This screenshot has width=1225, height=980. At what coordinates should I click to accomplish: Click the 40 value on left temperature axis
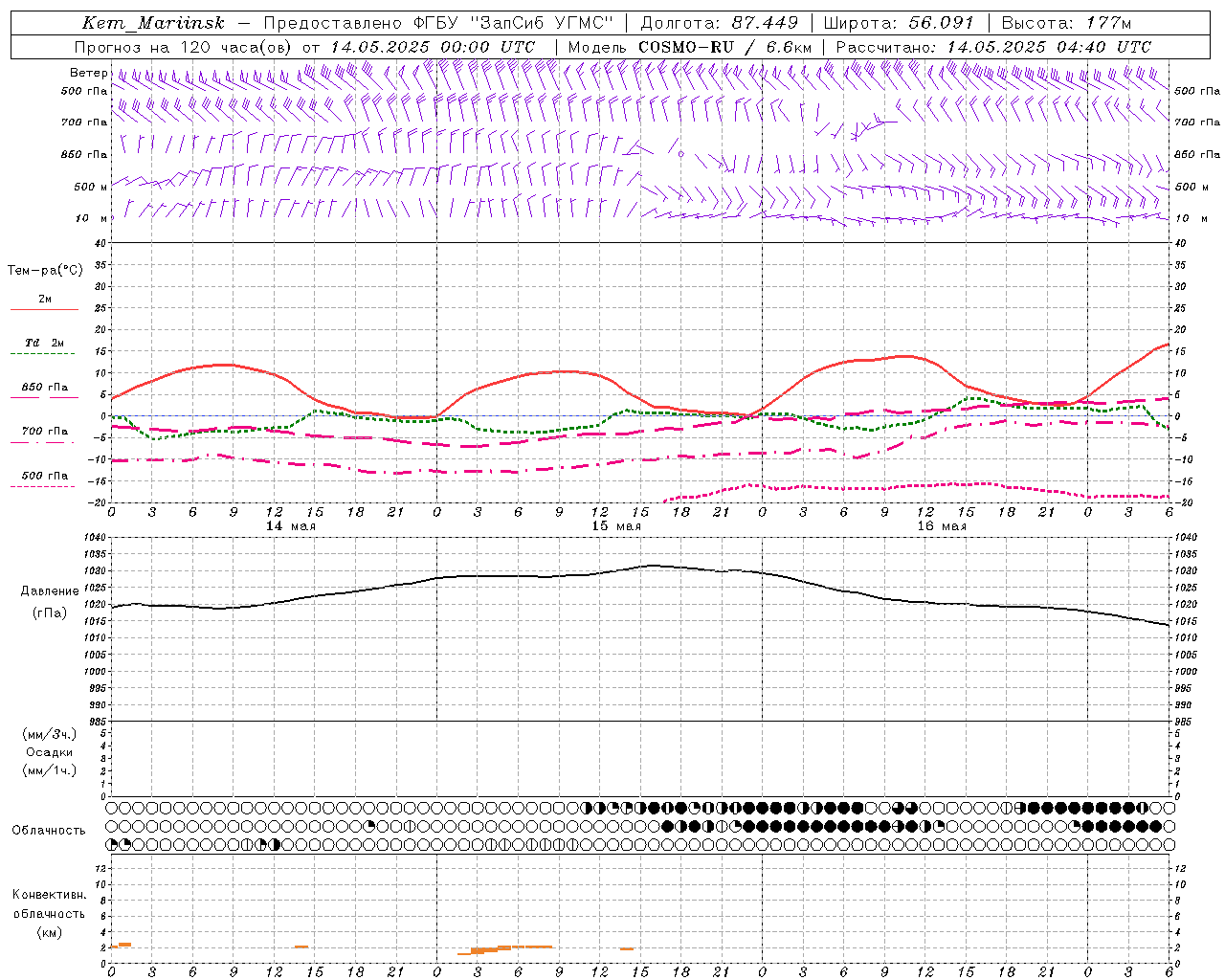tap(100, 243)
